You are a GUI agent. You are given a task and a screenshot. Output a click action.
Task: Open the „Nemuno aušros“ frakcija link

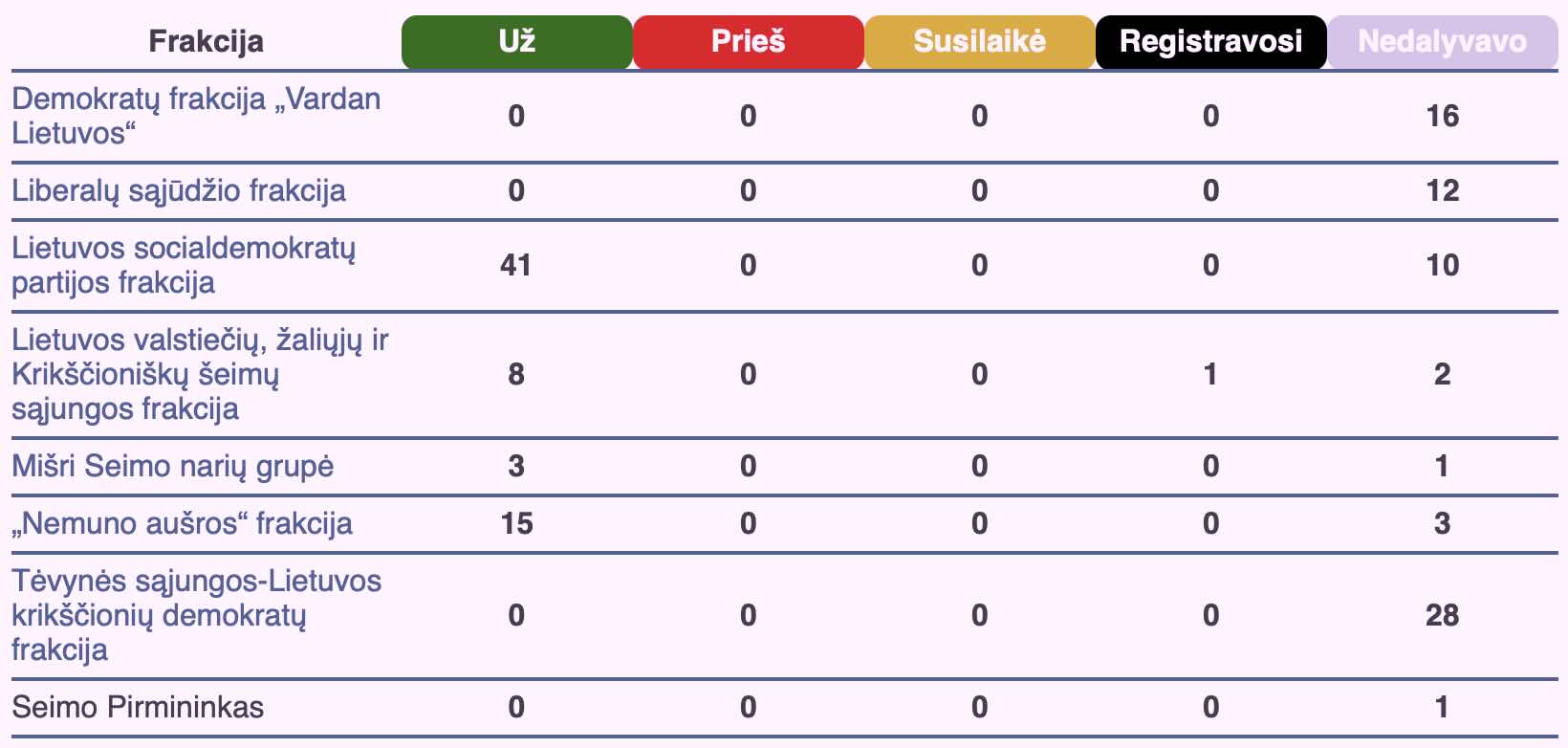pos(182,523)
